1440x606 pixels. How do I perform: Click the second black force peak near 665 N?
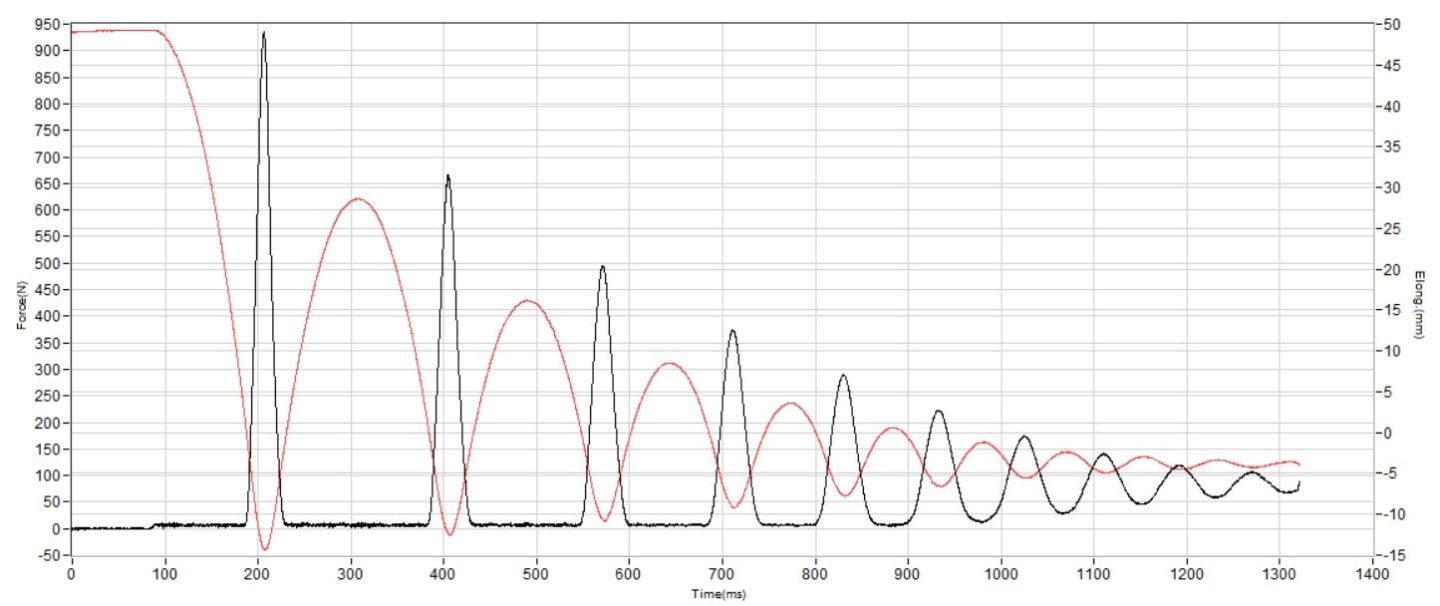click(447, 176)
